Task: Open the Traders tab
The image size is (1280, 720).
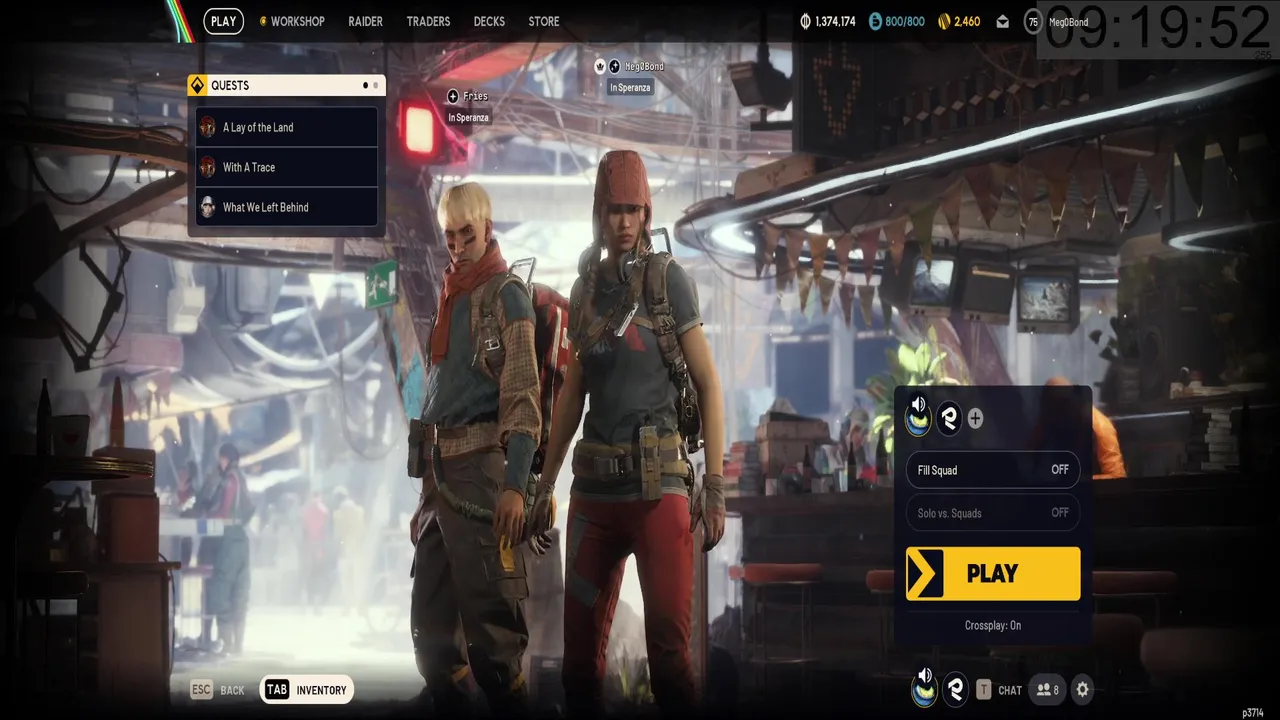Action: [x=428, y=21]
